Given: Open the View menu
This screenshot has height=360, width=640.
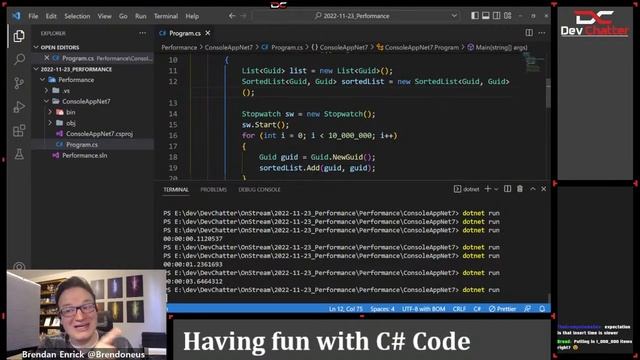Looking at the screenshot, I should click(x=104, y=16).
